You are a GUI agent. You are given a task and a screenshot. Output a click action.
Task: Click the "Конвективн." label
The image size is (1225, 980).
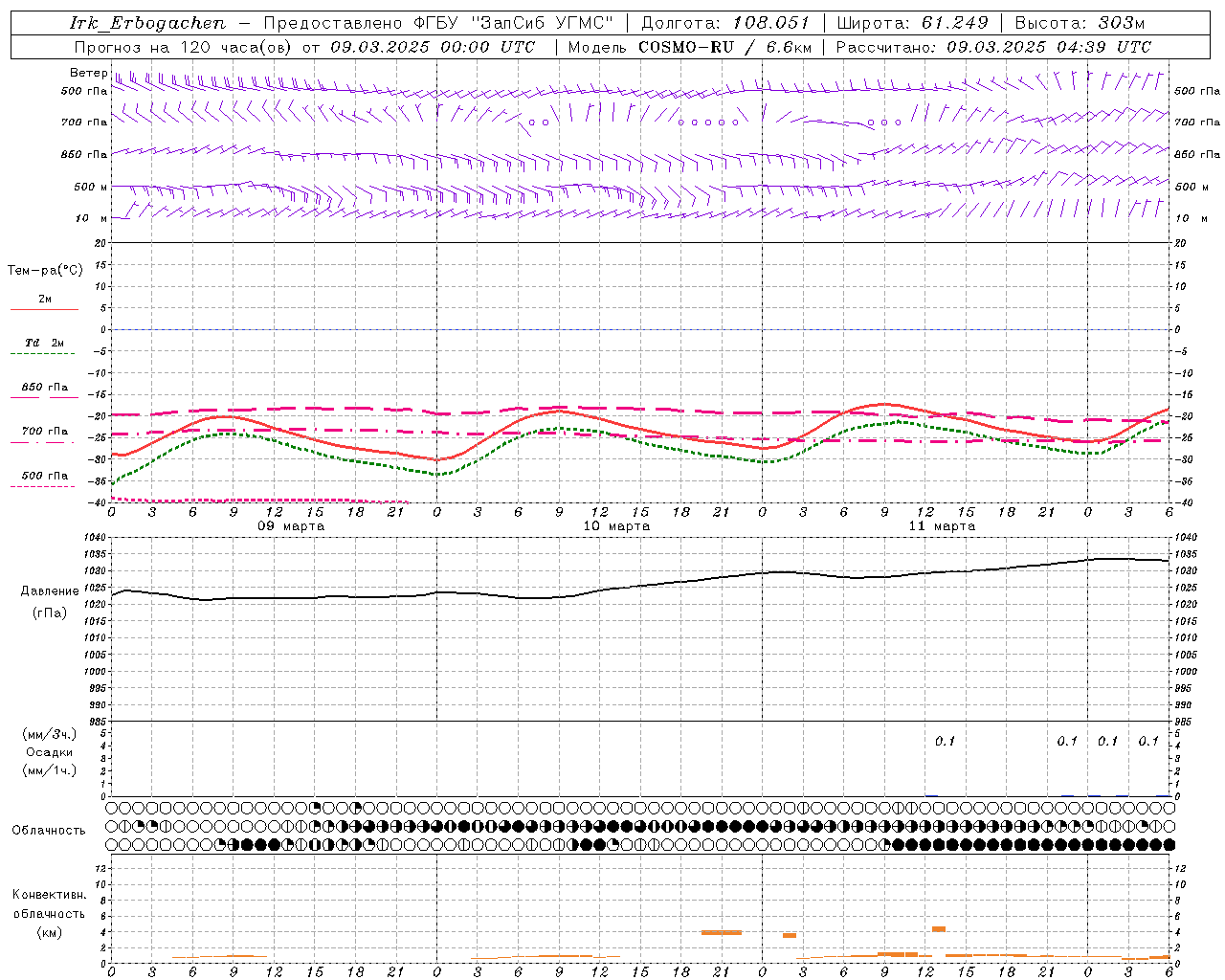pos(49,895)
